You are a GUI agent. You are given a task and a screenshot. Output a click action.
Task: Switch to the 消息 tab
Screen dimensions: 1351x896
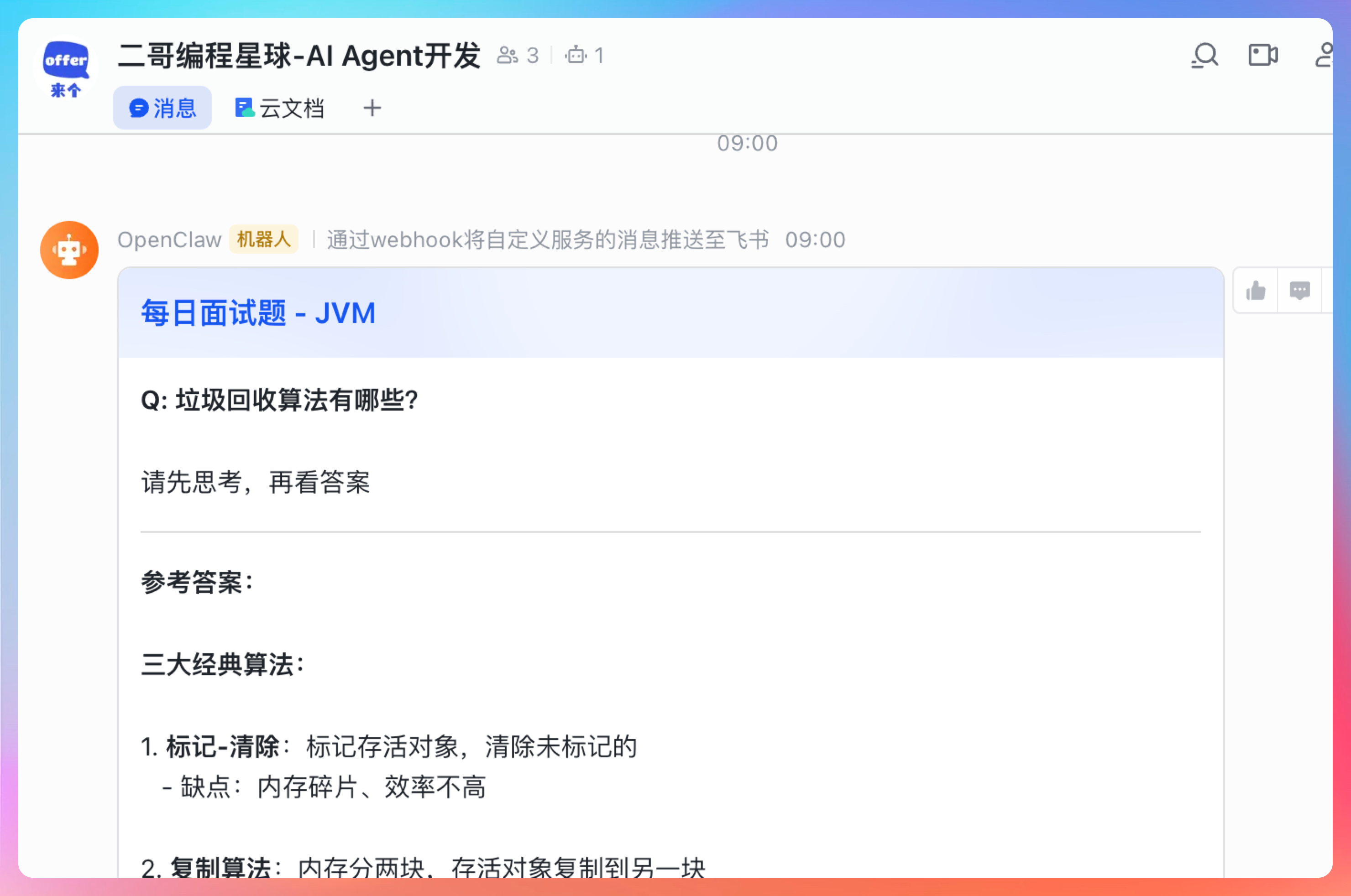[x=162, y=108]
